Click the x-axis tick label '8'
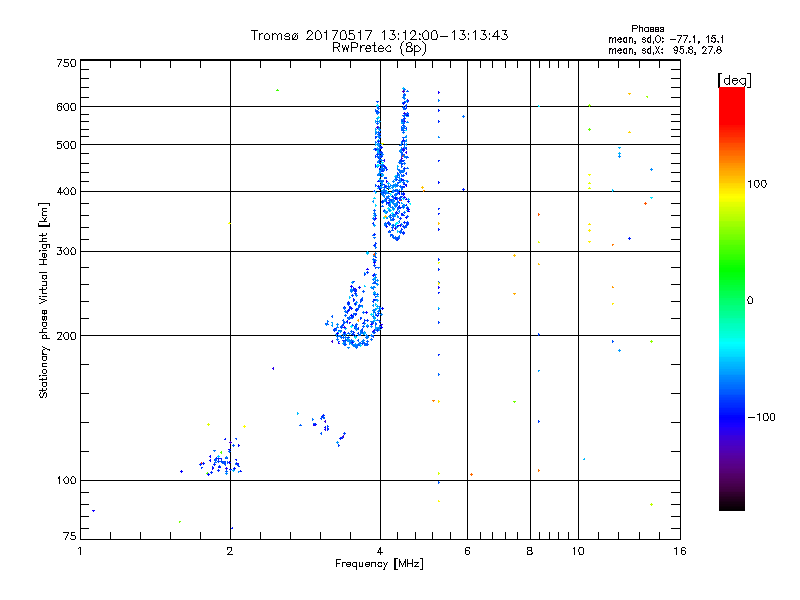The image size is (800, 600). (x=530, y=551)
